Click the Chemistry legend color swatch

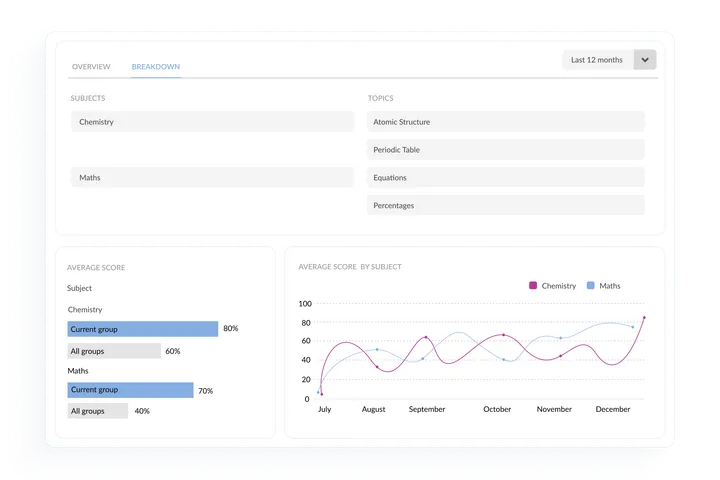[x=533, y=285]
